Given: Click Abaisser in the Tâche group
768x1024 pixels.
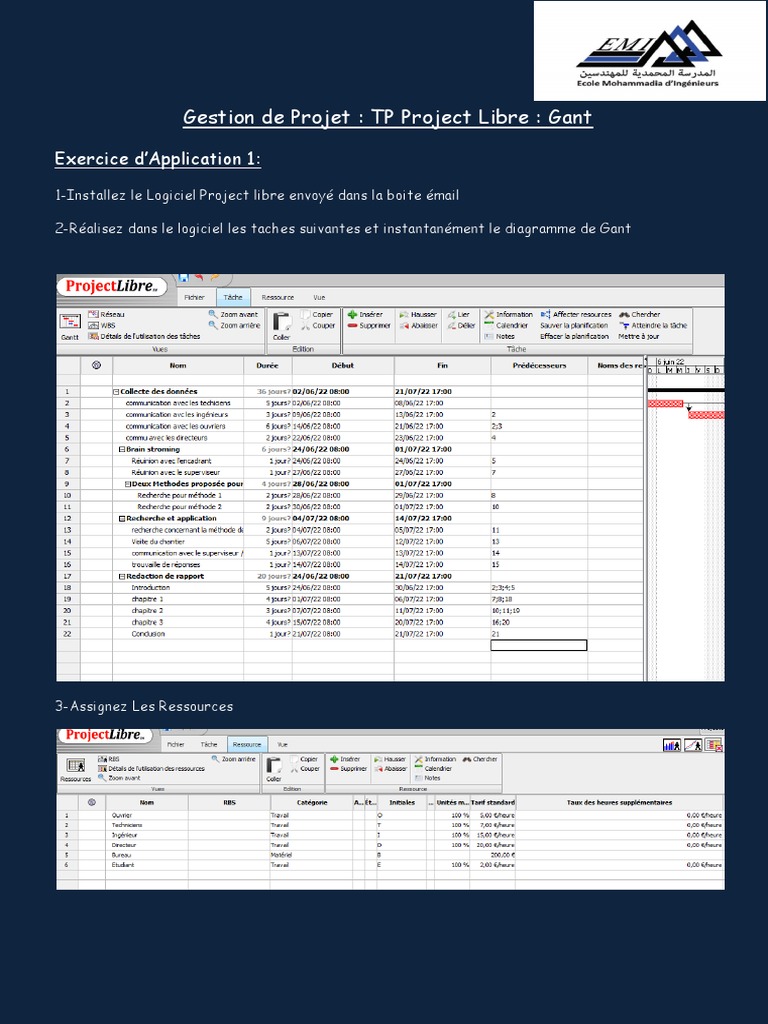Looking at the screenshot, I should 419,325.
